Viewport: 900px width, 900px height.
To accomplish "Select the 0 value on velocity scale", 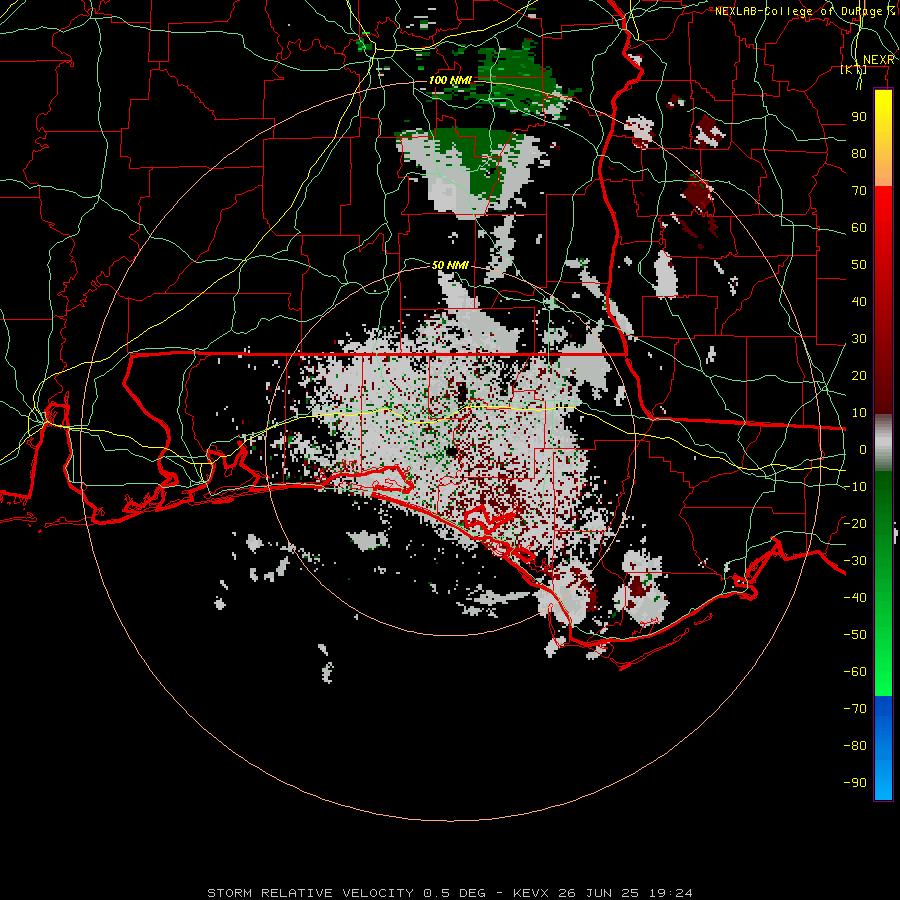I will point(863,449).
